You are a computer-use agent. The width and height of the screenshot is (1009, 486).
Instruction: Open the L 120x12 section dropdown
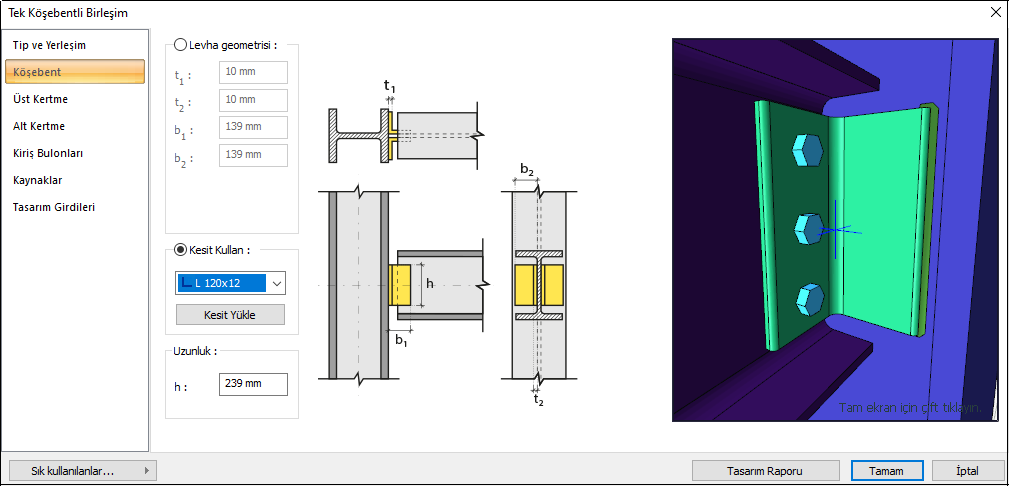point(277,283)
